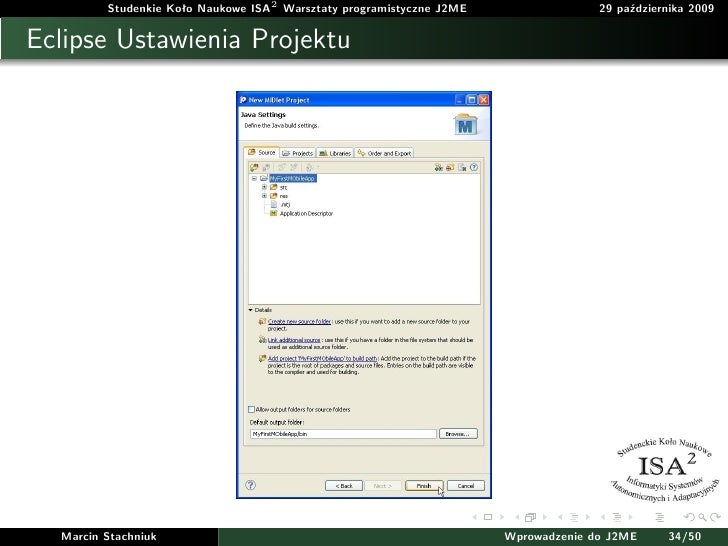The width and height of the screenshot is (728, 546).
Task: Click the '34/50' slide counter
Action: pyautogui.click(x=685, y=537)
